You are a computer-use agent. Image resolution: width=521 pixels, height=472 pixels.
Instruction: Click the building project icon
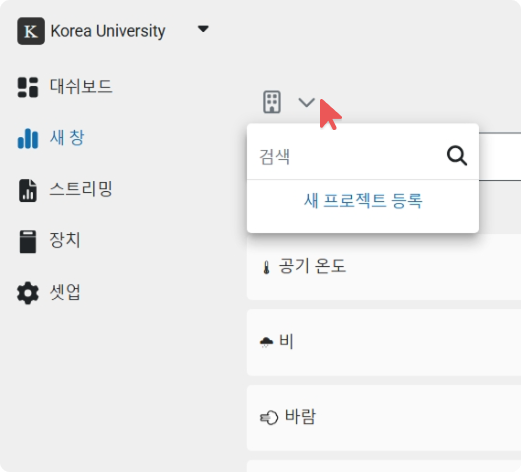pos(272,102)
